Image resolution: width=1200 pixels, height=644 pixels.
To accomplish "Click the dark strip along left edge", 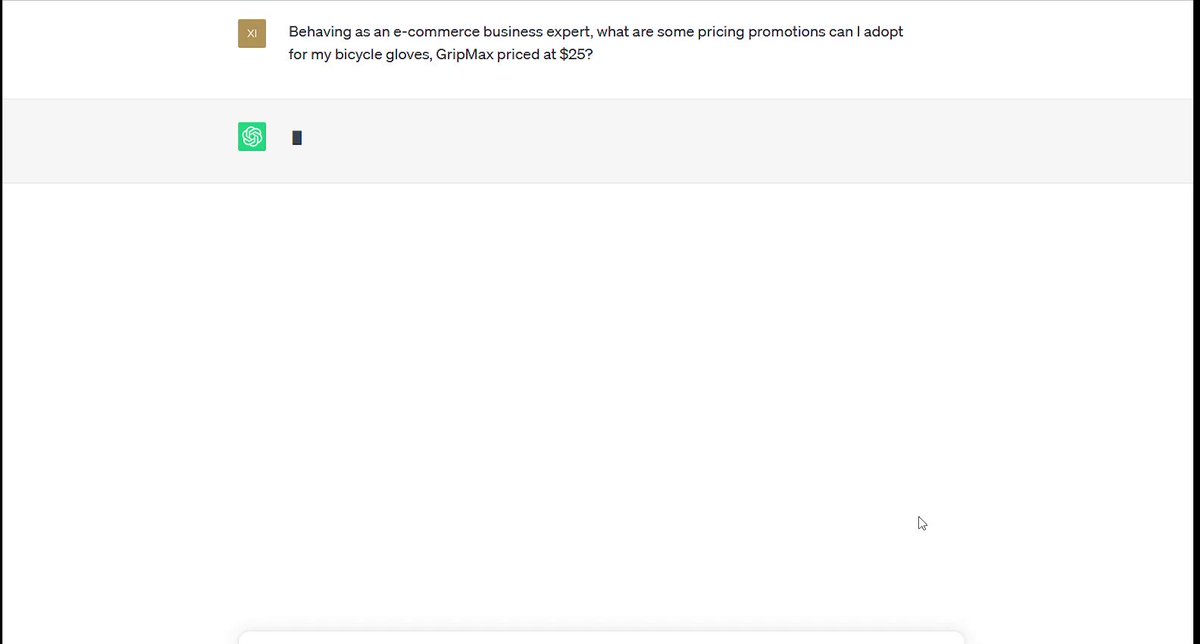I will coord(1,322).
